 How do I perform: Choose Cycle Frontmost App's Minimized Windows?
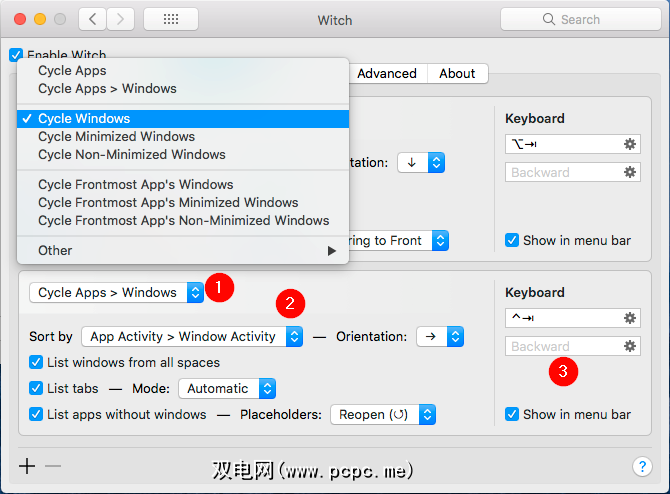[183, 202]
